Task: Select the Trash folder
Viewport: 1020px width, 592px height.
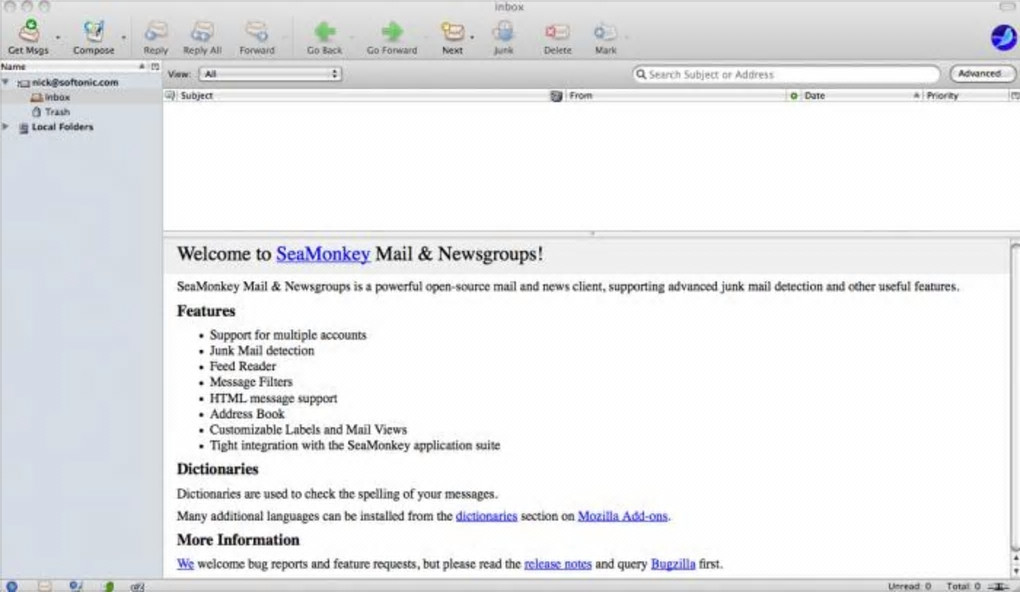Action: (57, 112)
